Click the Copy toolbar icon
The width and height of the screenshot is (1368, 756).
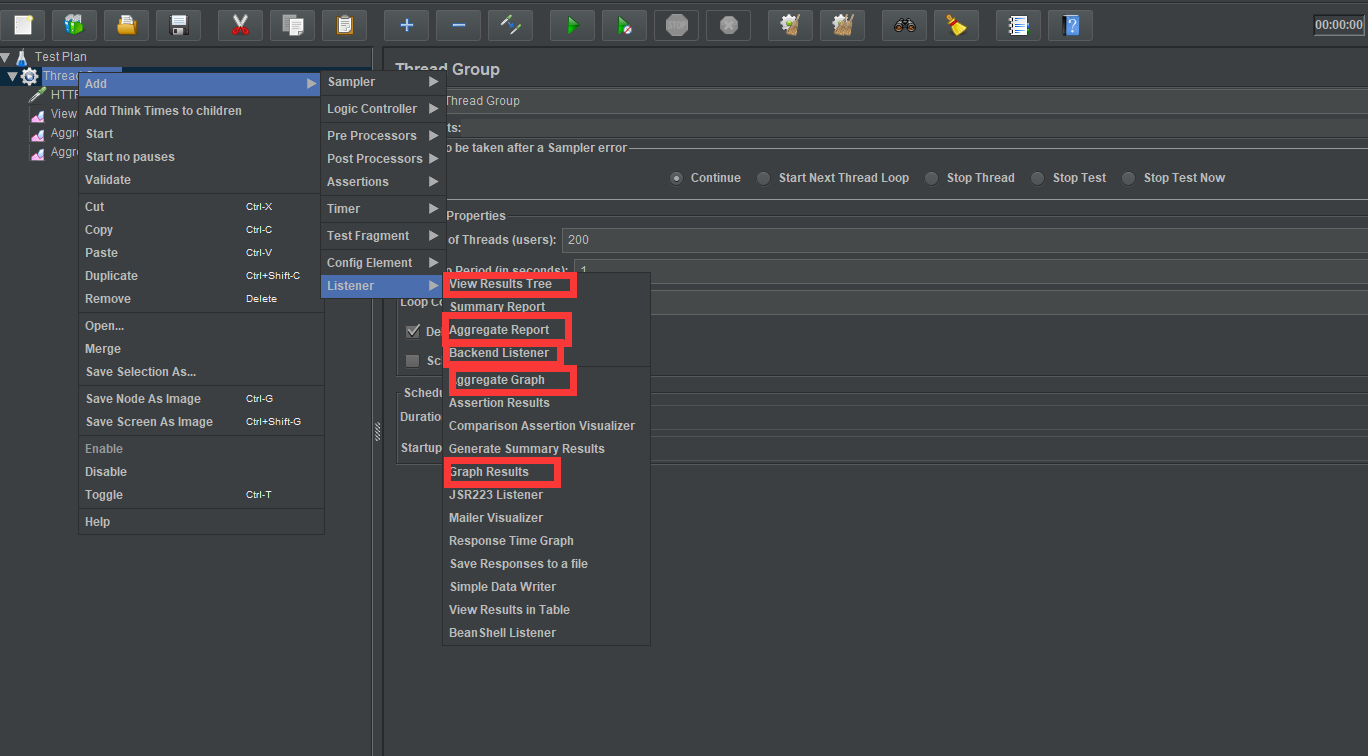292,25
